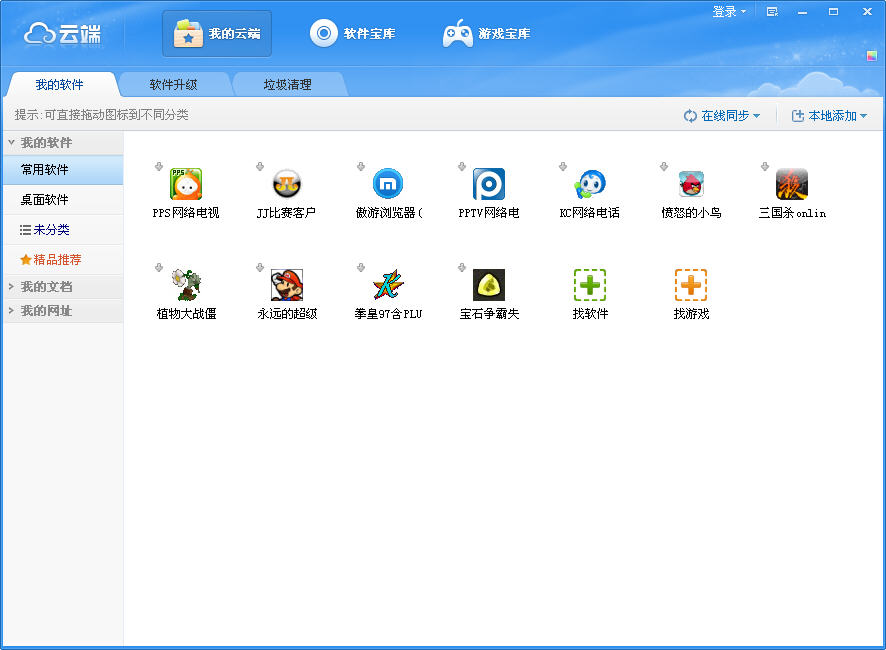Open the KC网络电话 icon
Image resolution: width=886 pixels, height=650 pixels.
click(590, 185)
